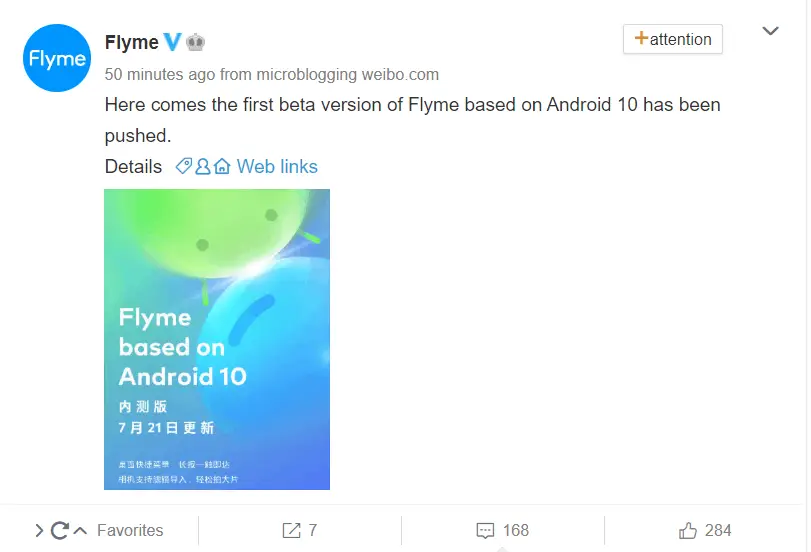Image resolution: width=811 pixels, height=552 pixels.
Task: Click the repost share icon
Action: point(291,530)
